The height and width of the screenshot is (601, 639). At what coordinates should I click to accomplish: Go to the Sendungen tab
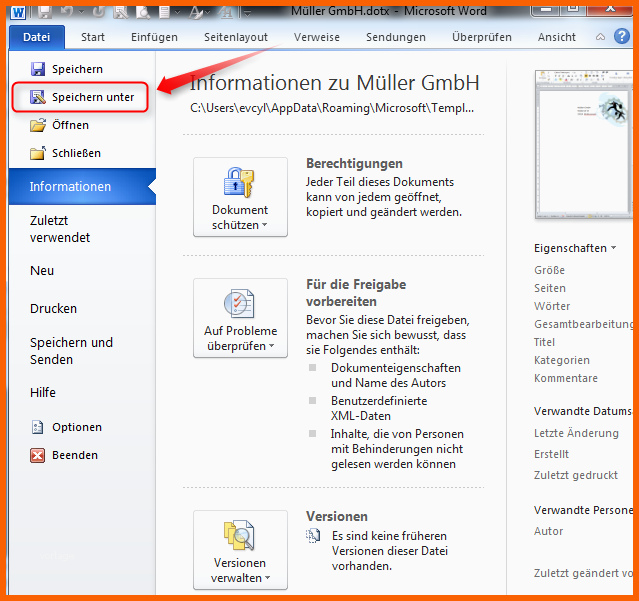396,37
